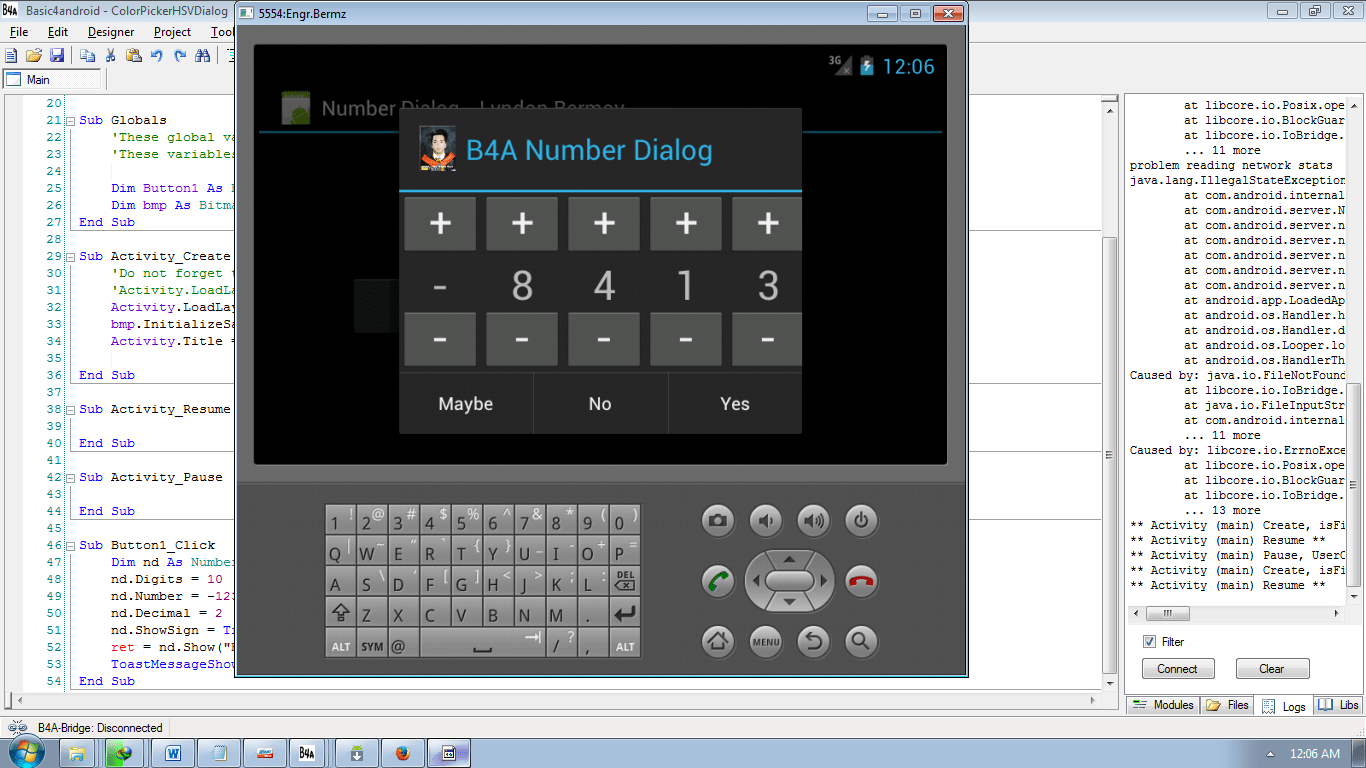Viewport: 1366px width, 768px height.
Task: Uncheck the Filter checkbox in the Logs panel
Action: 1150,641
